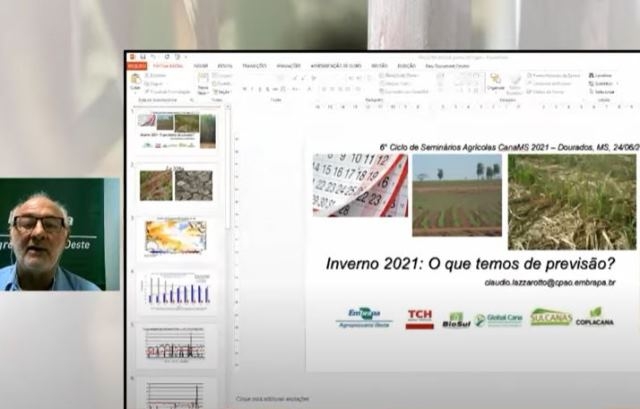
Task: Open Contorno da Forma outline options
Action: [549, 84]
